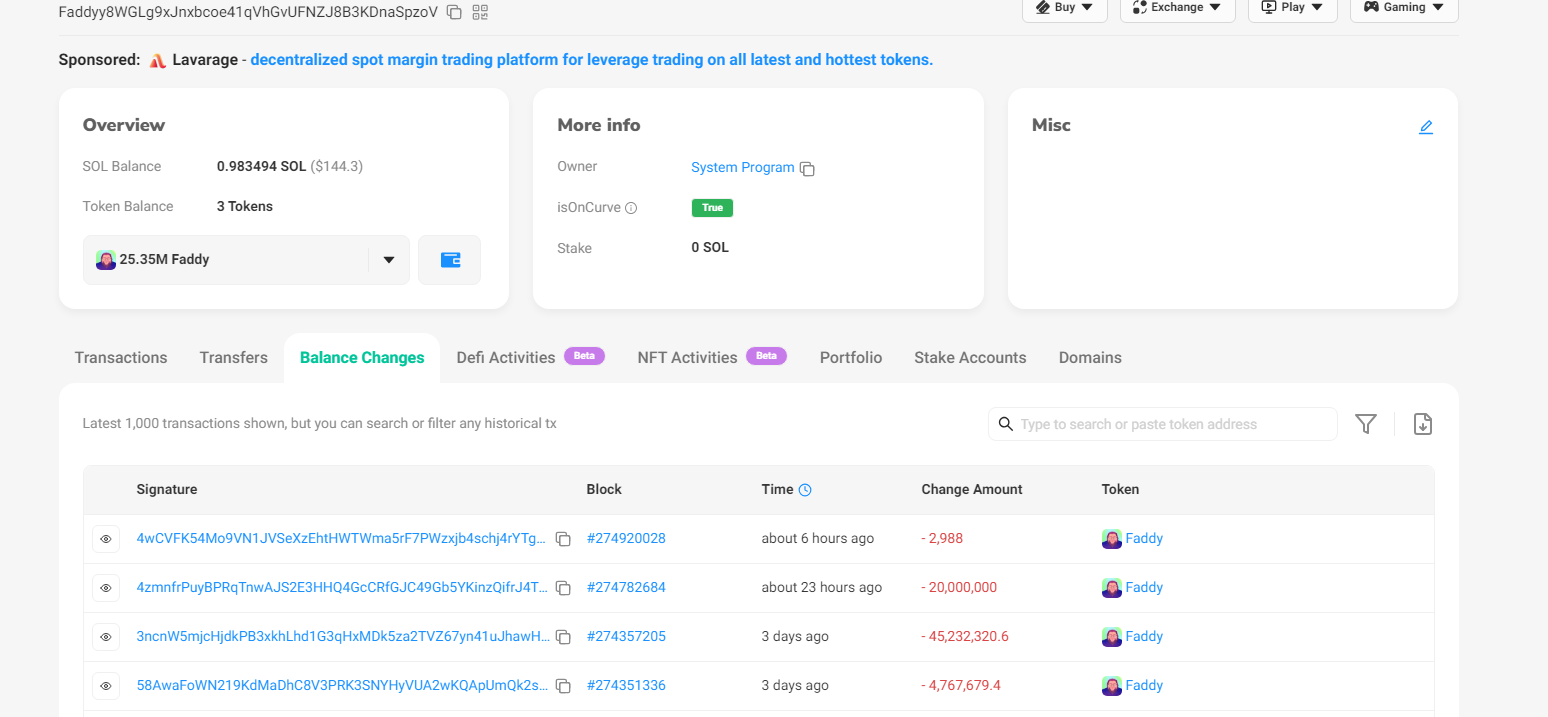Open signature 4wCVFK54Mo9VN1 transaction
This screenshot has width=1548, height=717.
[x=342, y=538]
